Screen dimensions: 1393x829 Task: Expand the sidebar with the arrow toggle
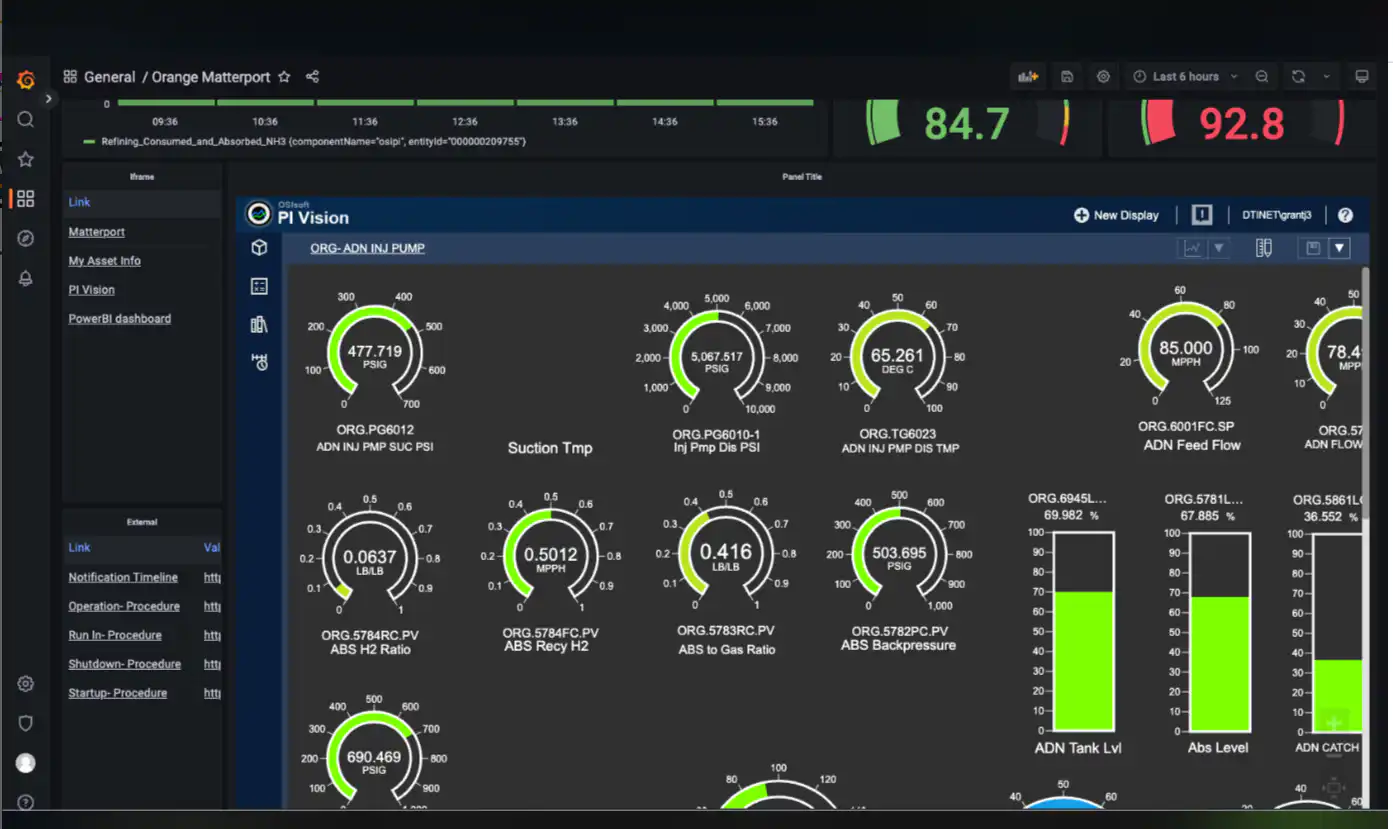point(48,99)
